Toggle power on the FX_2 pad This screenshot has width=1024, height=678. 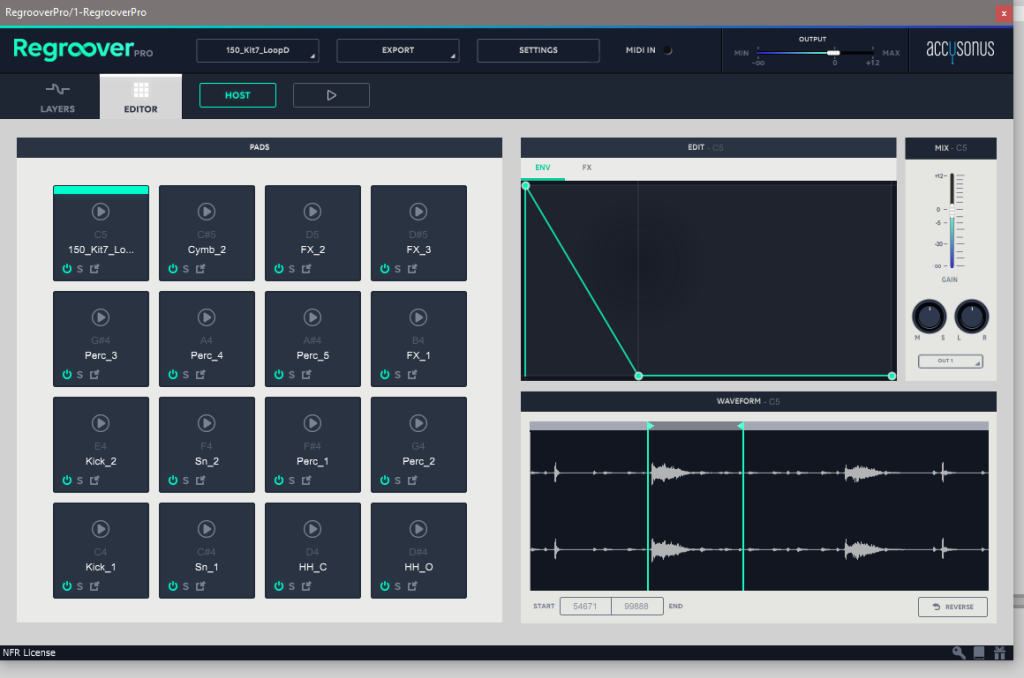279,269
